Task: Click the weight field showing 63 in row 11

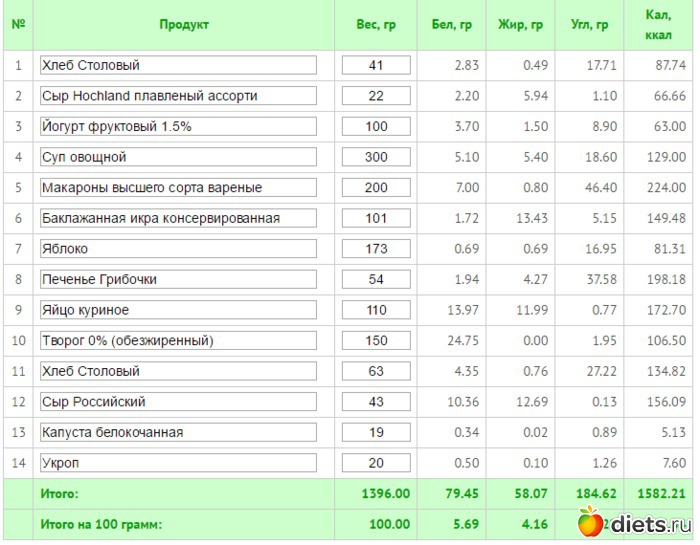Action: coord(376,371)
